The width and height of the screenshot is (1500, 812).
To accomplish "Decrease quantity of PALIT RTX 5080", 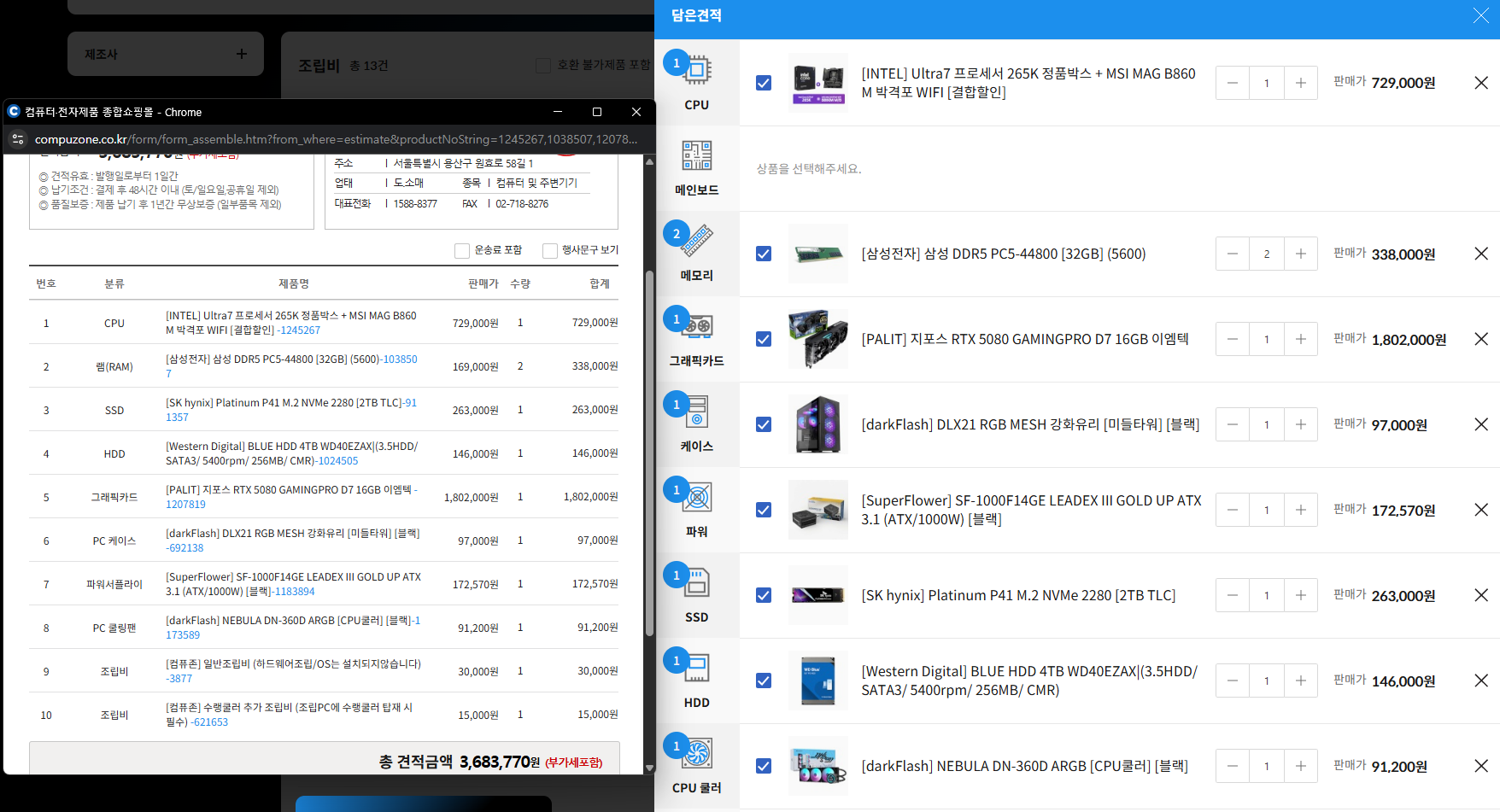I will coord(1233,339).
